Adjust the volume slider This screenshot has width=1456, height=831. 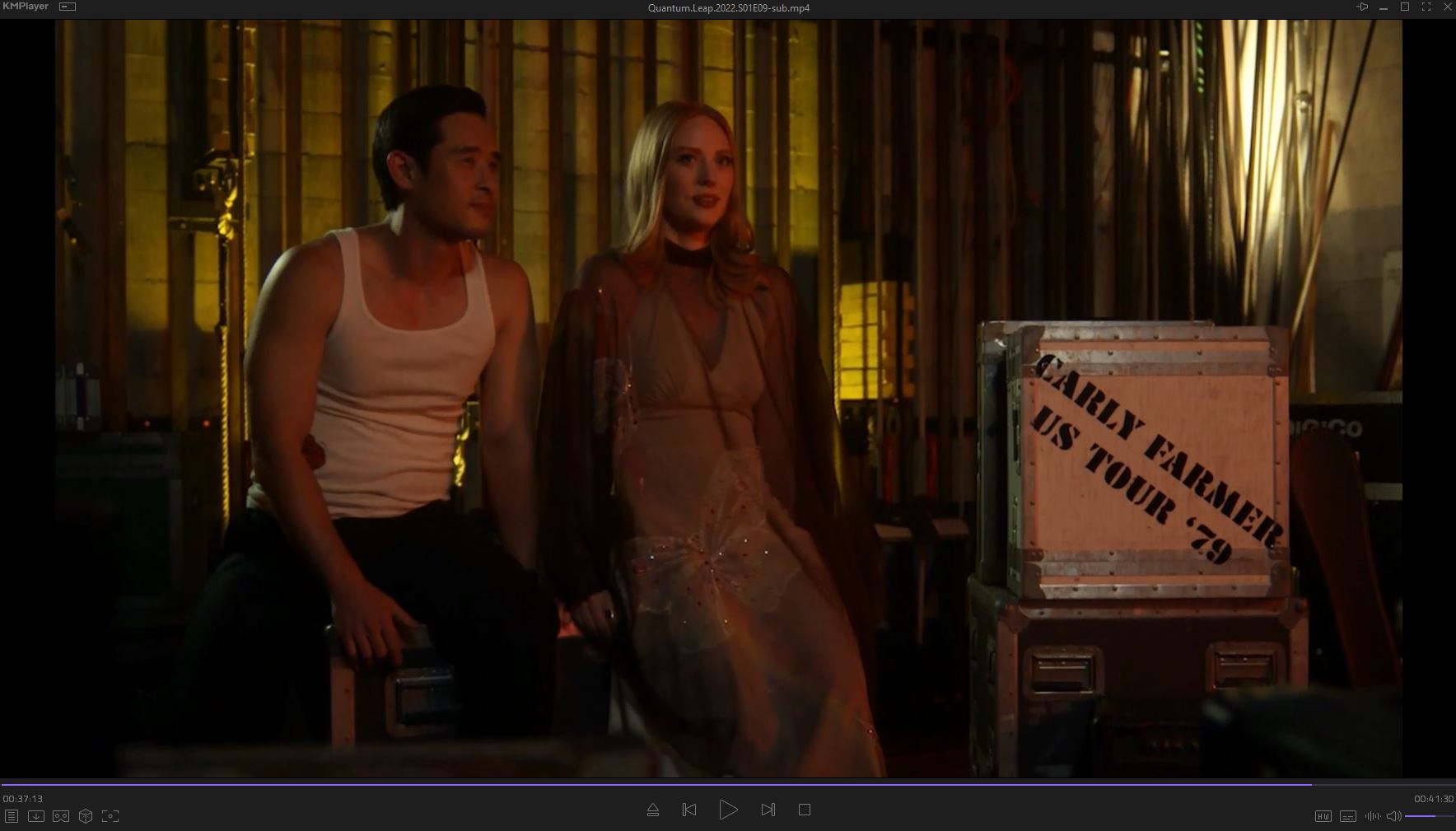pos(1429,816)
